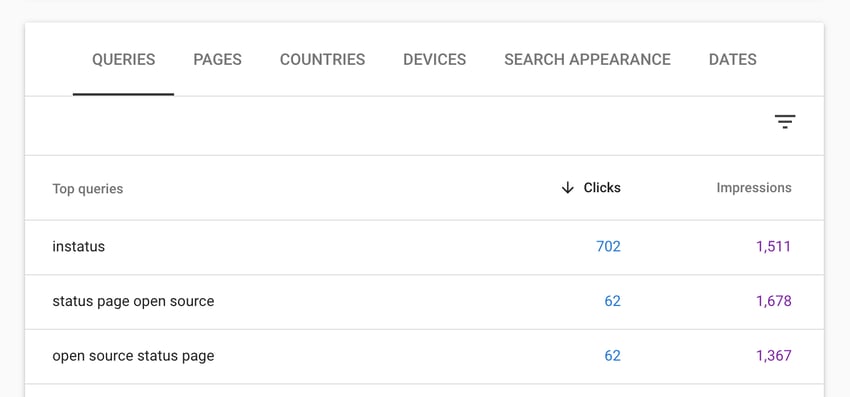Open the filter rows icon
850x397 pixels.
click(784, 122)
